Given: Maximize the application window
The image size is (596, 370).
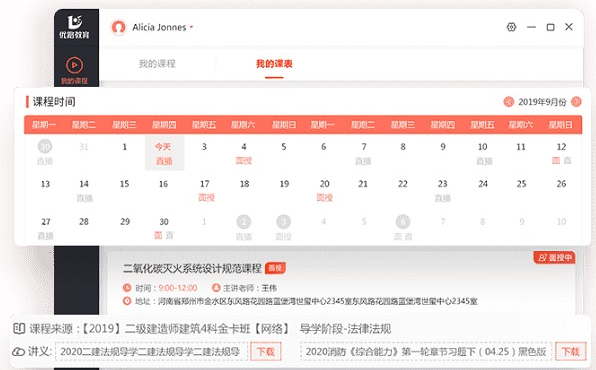Looking at the screenshot, I should pos(550,27).
